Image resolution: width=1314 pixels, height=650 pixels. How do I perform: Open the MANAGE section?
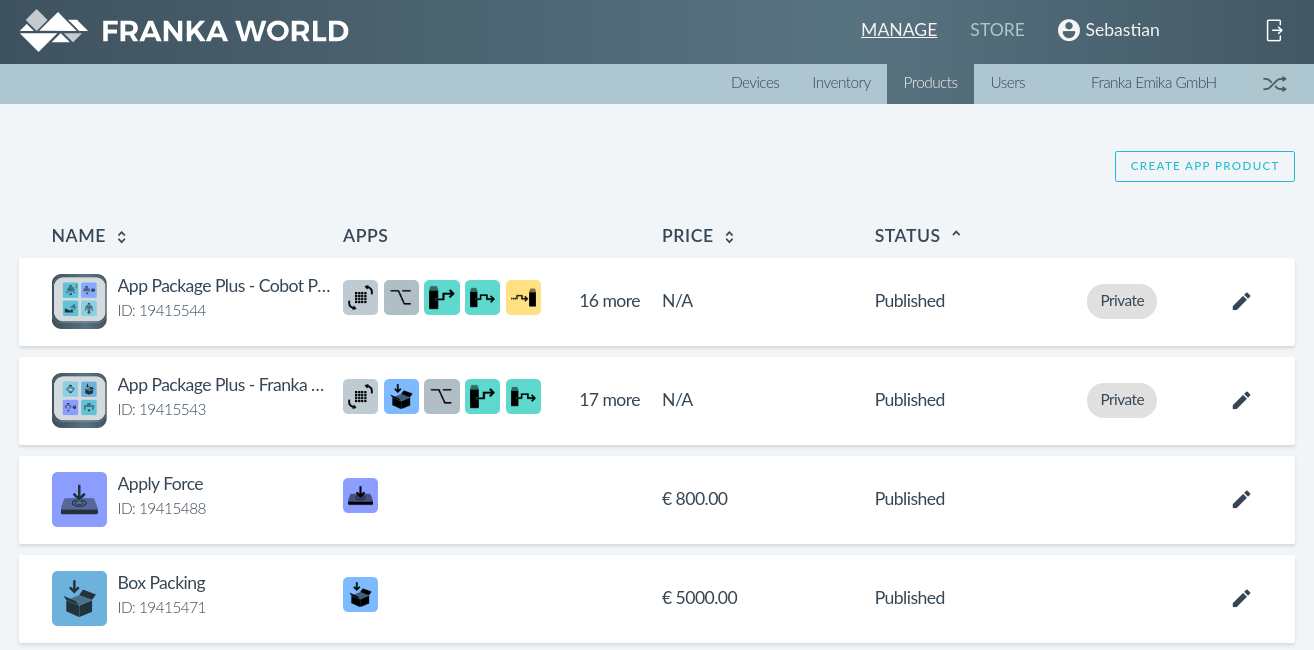(x=899, y=30)
